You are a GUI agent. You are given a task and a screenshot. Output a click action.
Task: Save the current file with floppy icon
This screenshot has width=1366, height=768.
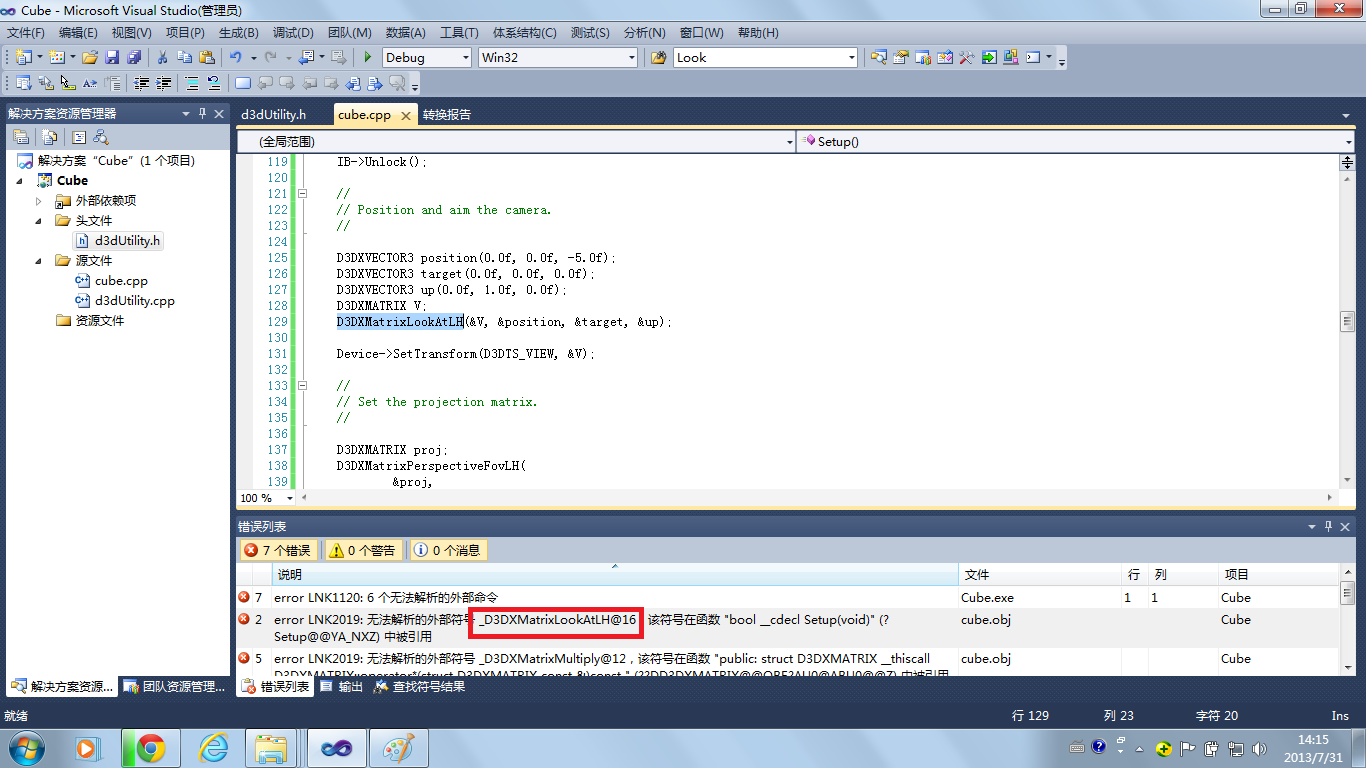[x=112, y=58]
